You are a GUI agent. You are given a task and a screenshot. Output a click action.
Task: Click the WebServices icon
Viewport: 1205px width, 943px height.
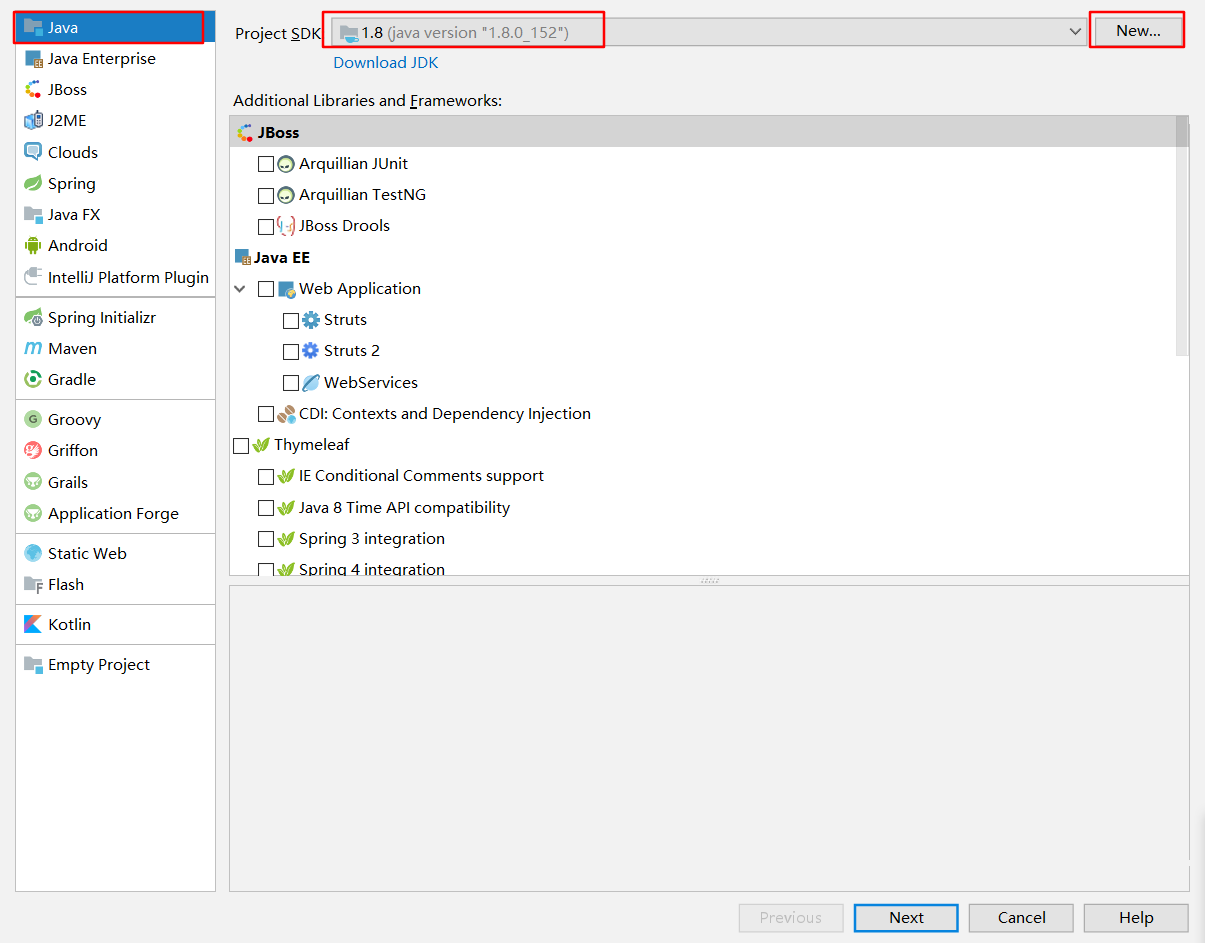tap(311, 382)
